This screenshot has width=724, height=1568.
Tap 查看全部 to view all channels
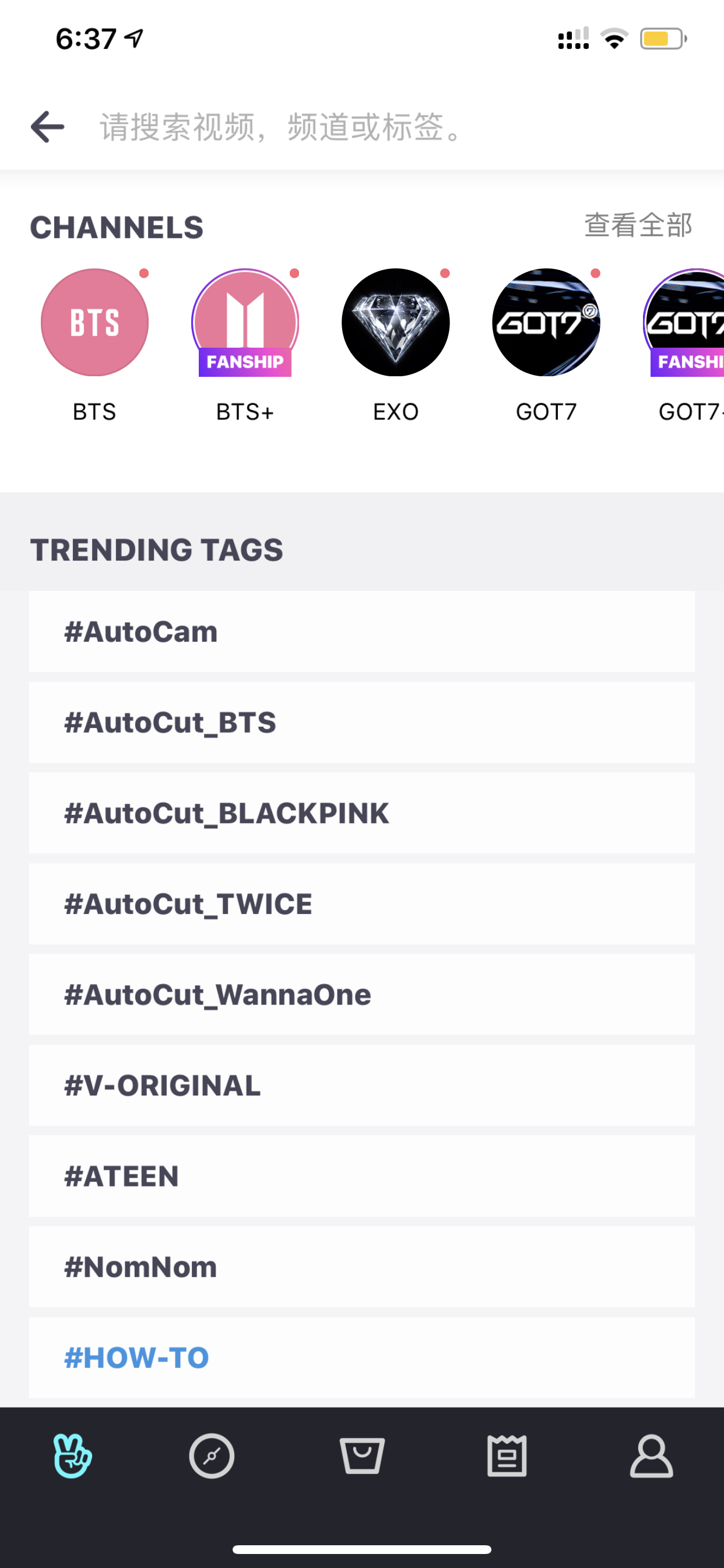tap(638, 225)
